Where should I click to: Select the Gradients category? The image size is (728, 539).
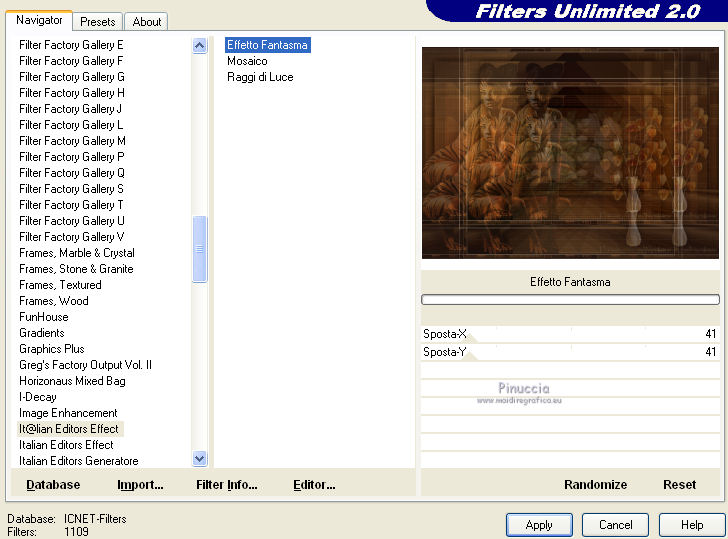click(x=41, y=333)
